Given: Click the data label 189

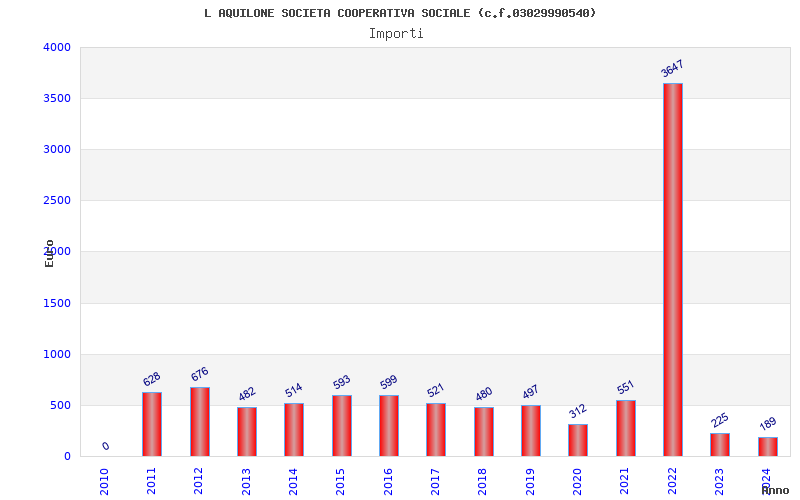Looking at the screenshot, I should (x=768, y=424).
